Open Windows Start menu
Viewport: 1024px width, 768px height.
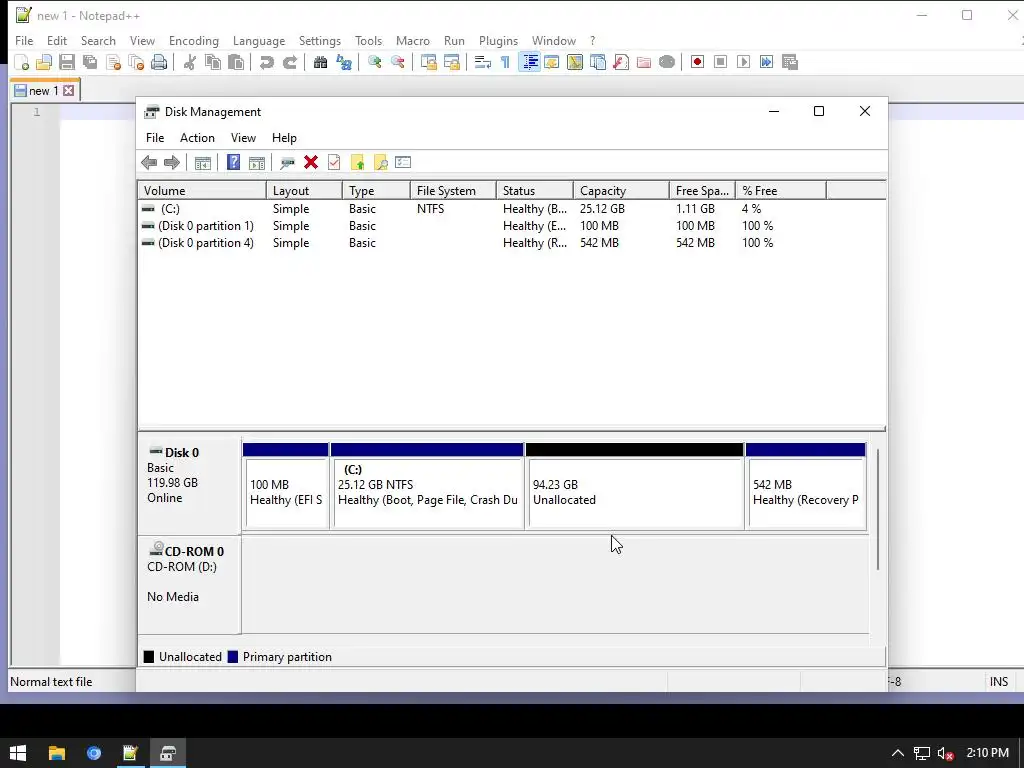[18, 754]
